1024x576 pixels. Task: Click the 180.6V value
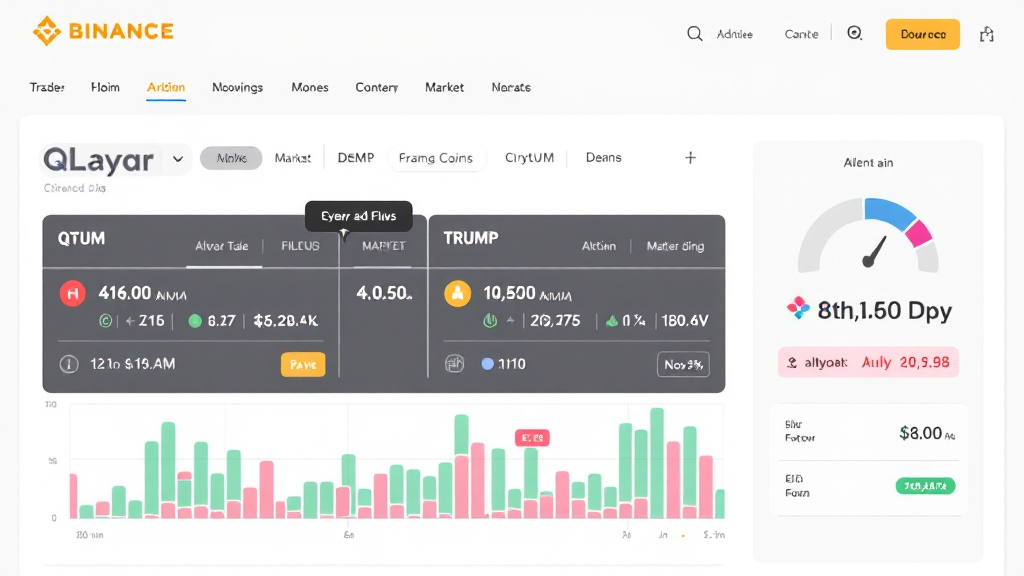(684, 321)
